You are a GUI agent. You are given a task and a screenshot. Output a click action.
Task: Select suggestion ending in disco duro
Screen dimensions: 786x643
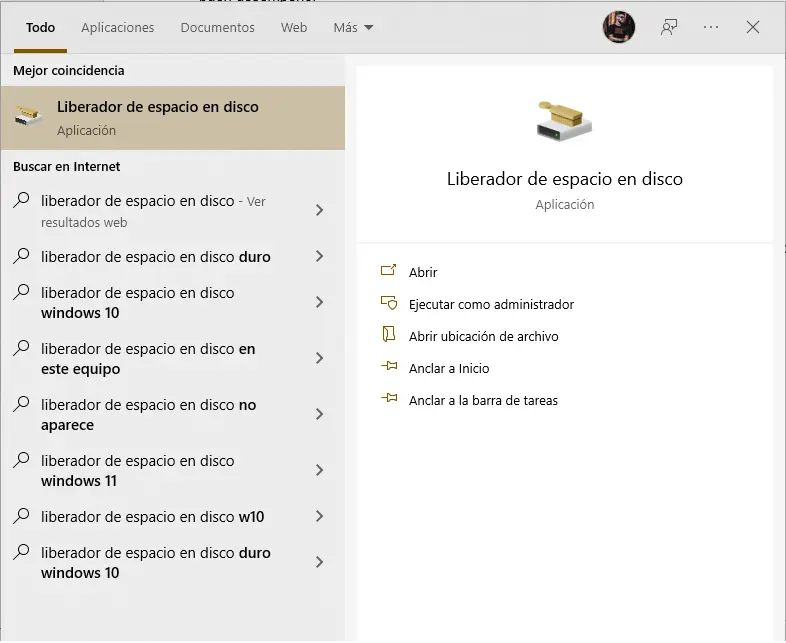tap(173, 257)
